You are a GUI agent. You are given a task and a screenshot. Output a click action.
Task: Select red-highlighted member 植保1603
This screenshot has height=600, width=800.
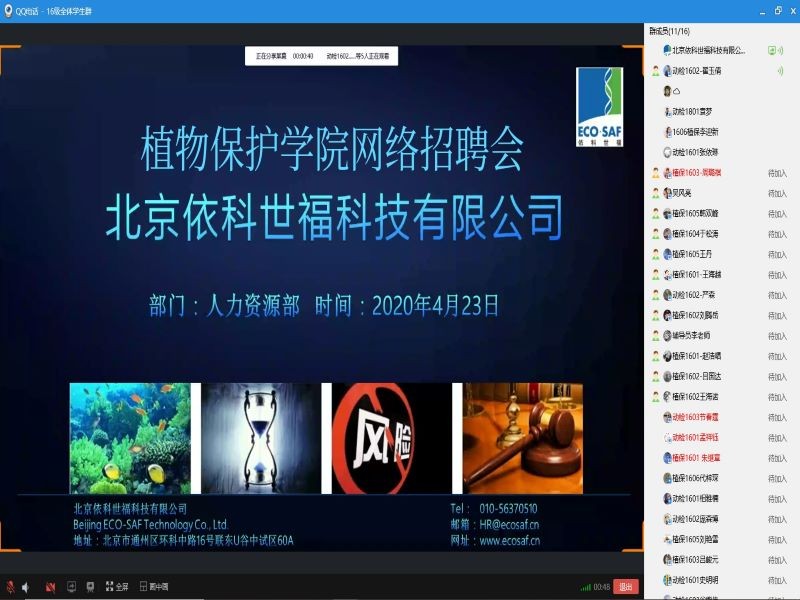[721, 172]
